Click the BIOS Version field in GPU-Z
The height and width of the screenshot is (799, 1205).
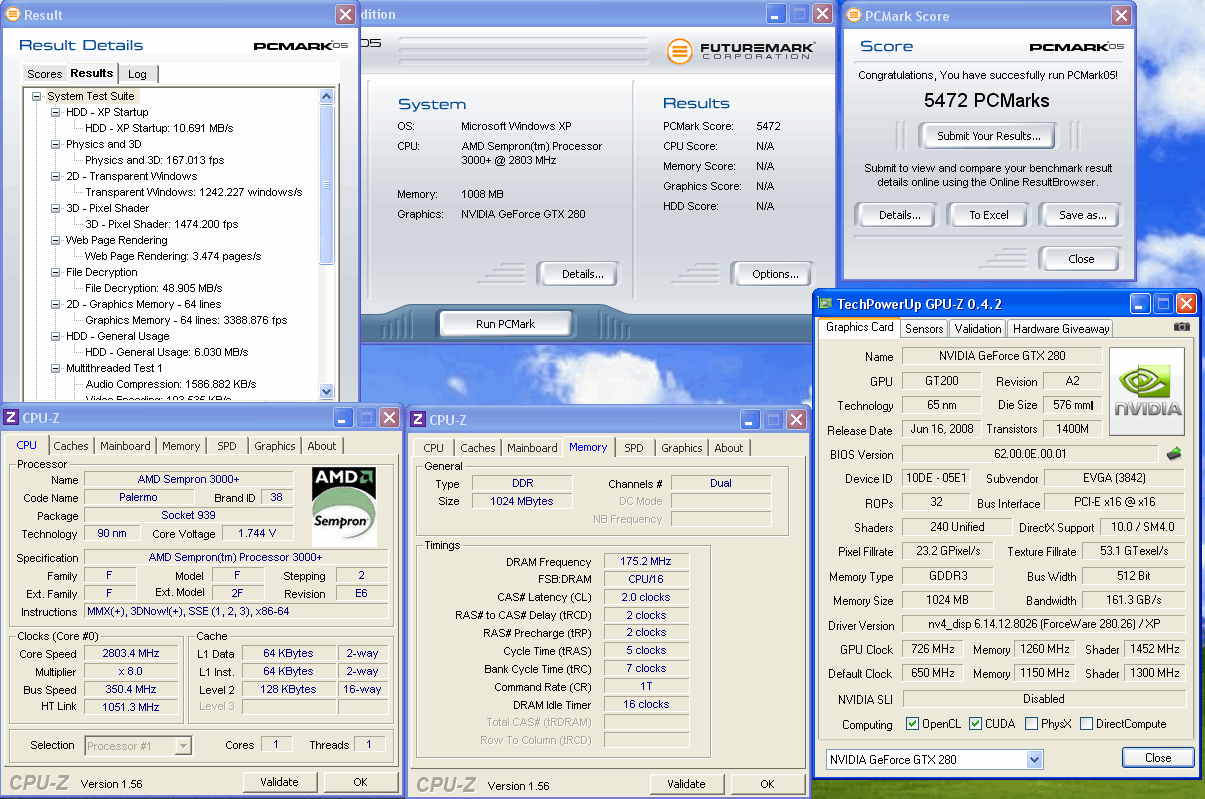coord(1030,454)
